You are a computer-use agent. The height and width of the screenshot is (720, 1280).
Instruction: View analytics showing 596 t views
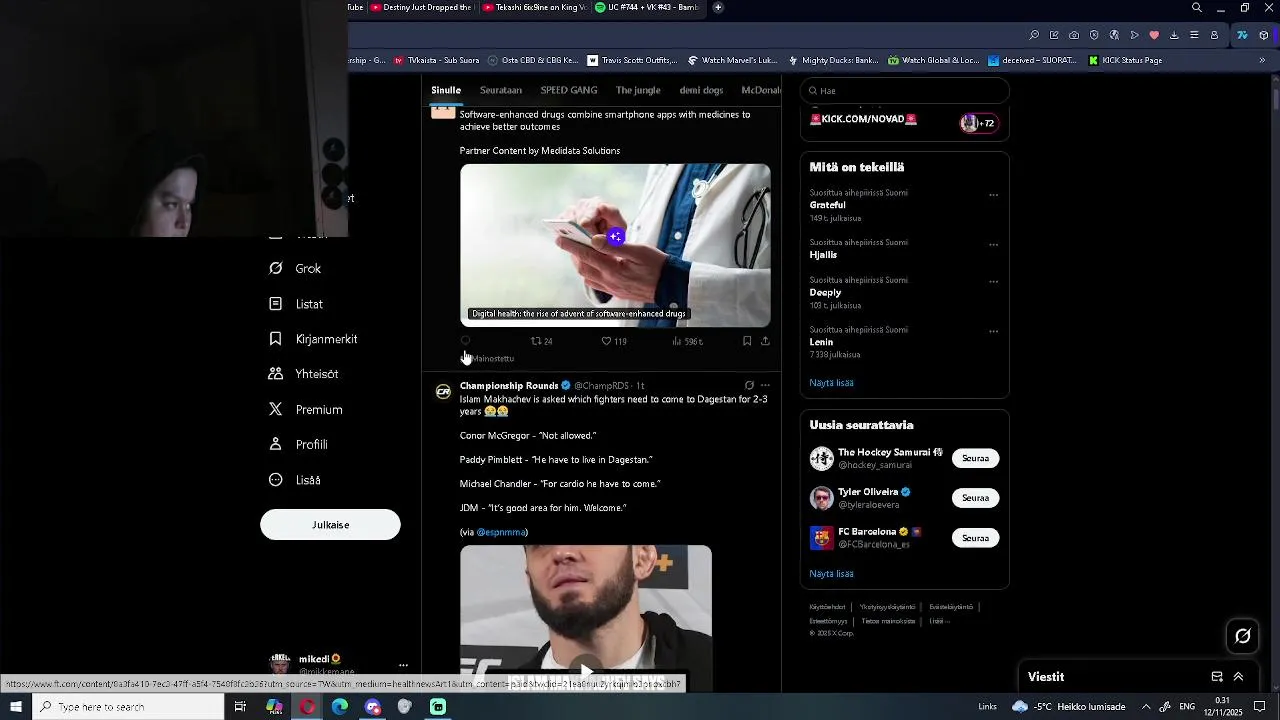(687, 341)
